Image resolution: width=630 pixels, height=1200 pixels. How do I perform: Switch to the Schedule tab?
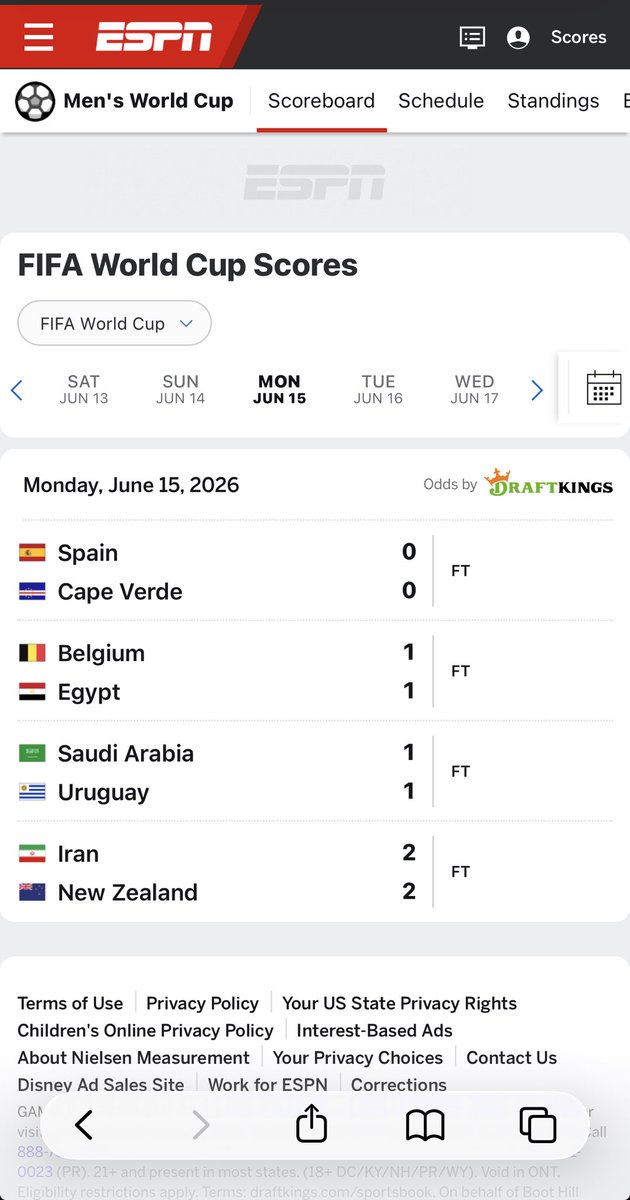tap(441, 101)
